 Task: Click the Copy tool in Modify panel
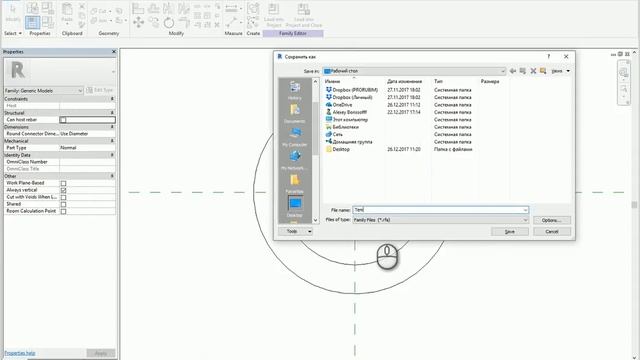tap(154, 22)
